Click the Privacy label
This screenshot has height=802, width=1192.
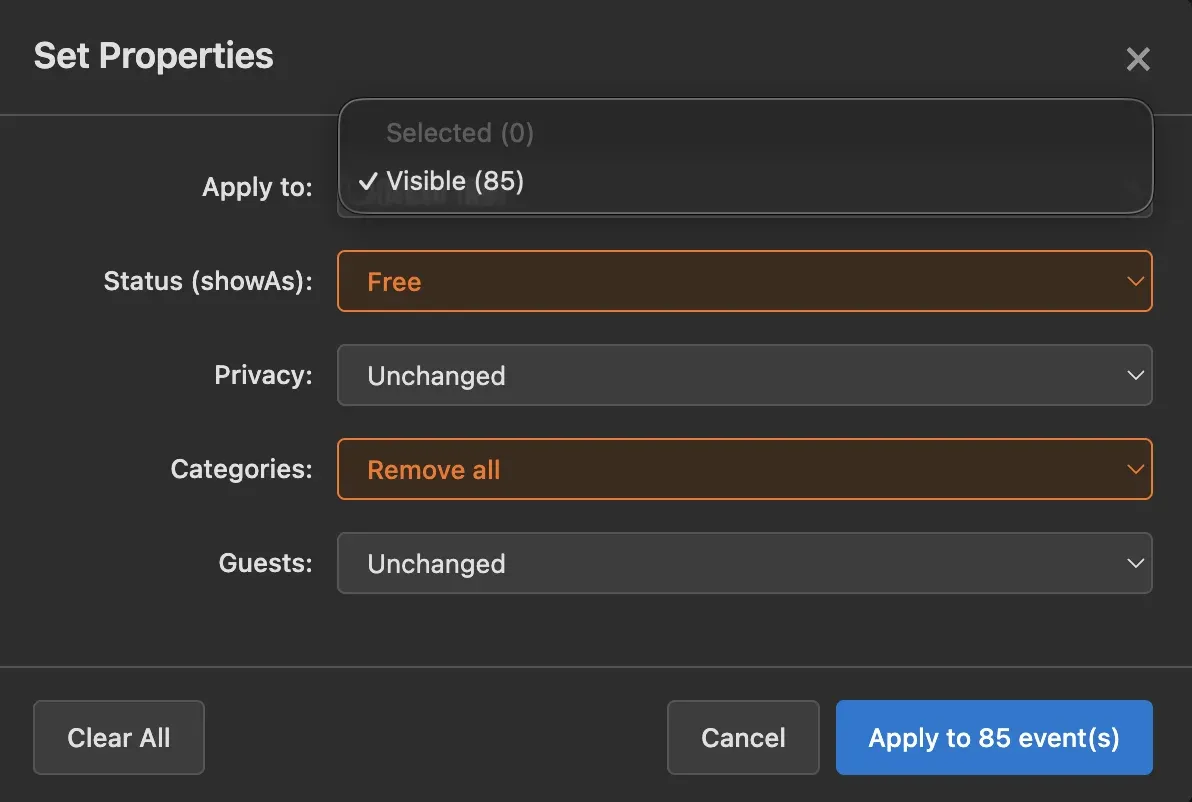pyautogui.click(x=263, y=375)
